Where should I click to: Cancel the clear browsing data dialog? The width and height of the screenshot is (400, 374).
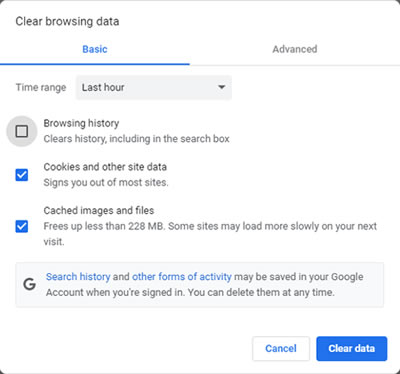click(x=281, y=349)
